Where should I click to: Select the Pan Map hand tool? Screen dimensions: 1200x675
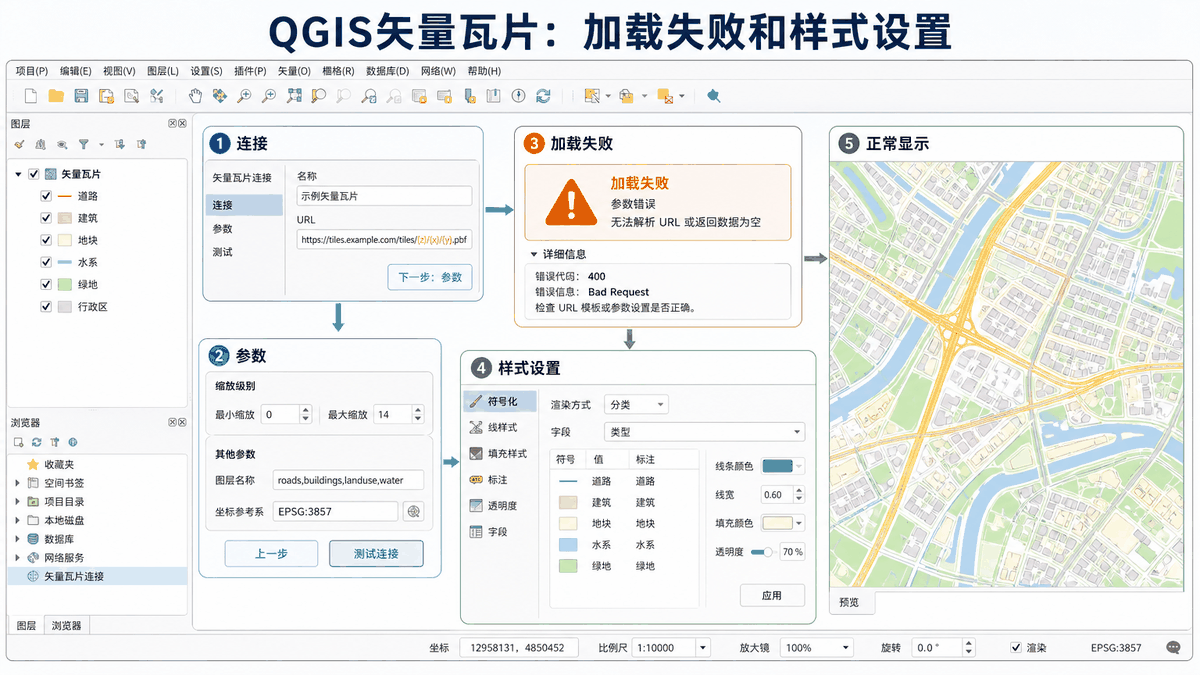tap(195, 96)
